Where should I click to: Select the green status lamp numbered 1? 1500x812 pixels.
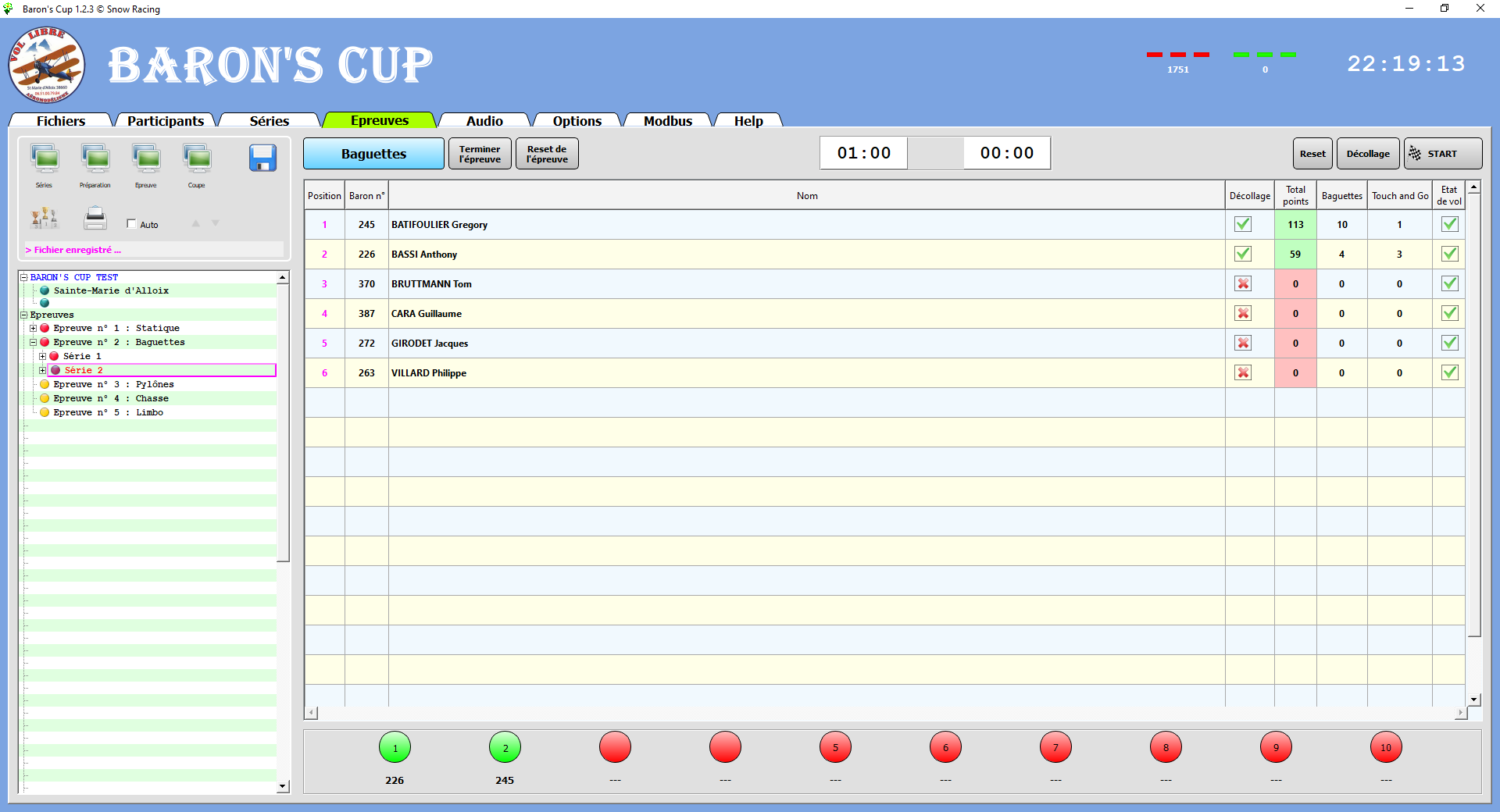click(x=395, y=747)
